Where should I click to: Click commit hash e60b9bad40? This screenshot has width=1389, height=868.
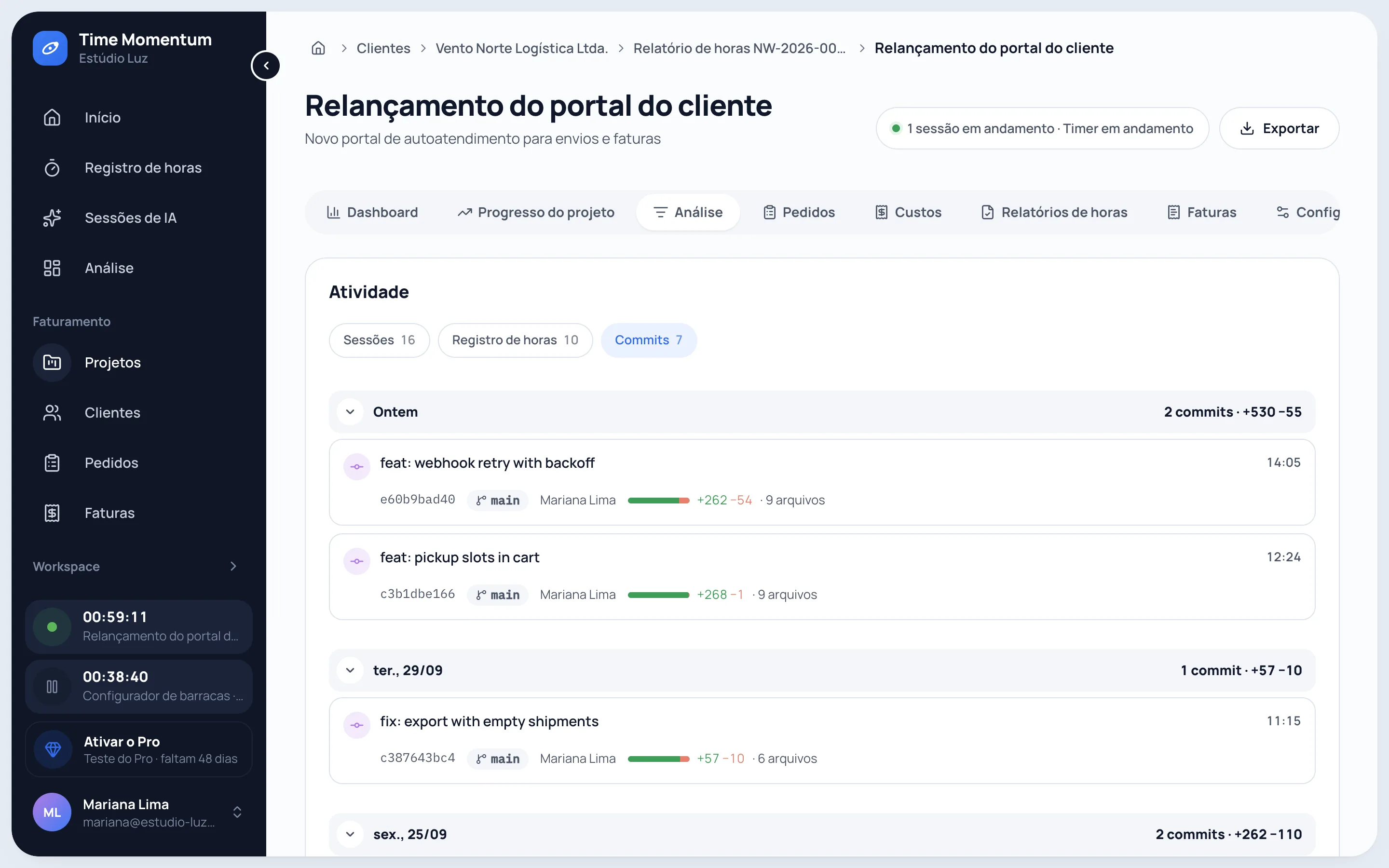tap(417, 500)
